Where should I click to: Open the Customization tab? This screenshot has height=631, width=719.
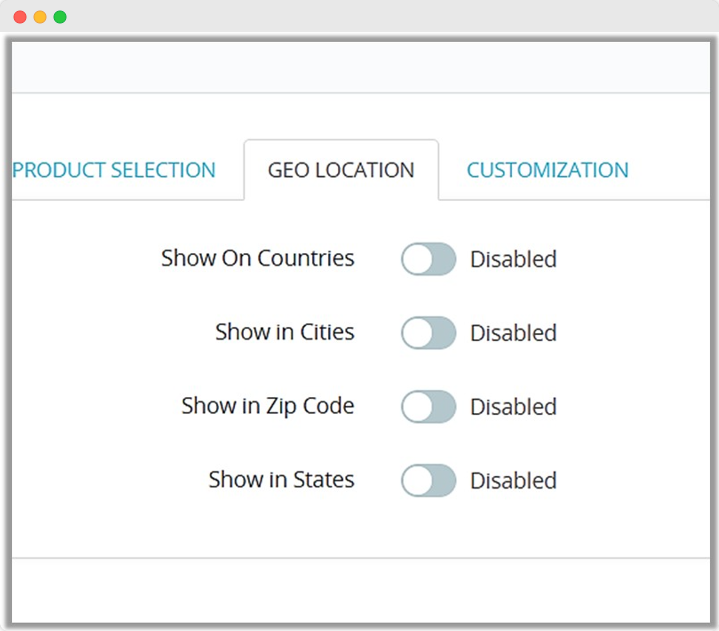point(547,170)
